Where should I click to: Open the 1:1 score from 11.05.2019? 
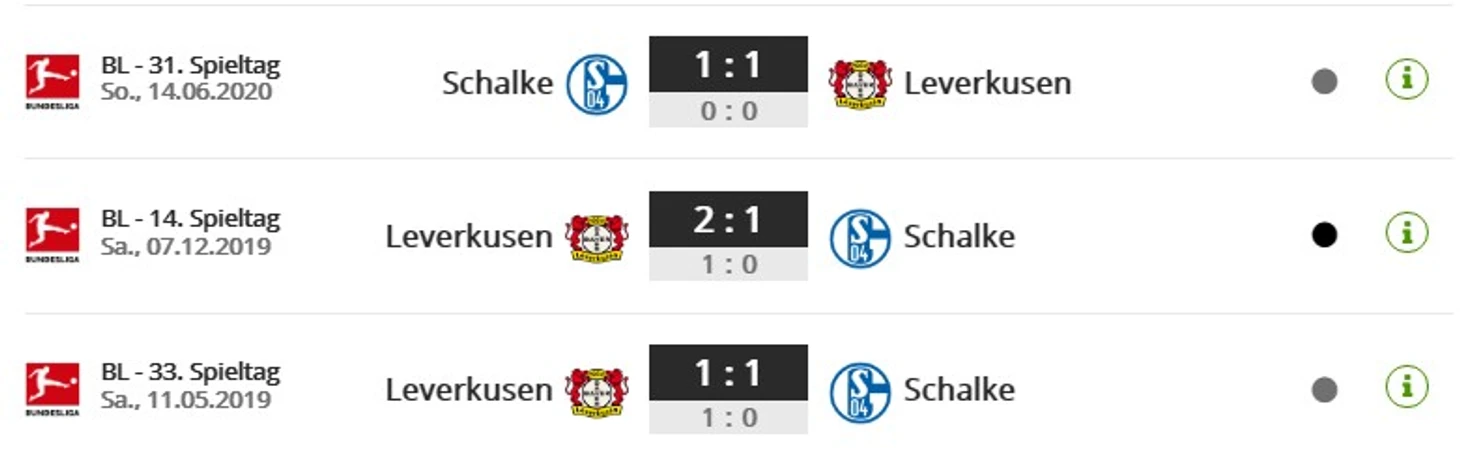728,373
